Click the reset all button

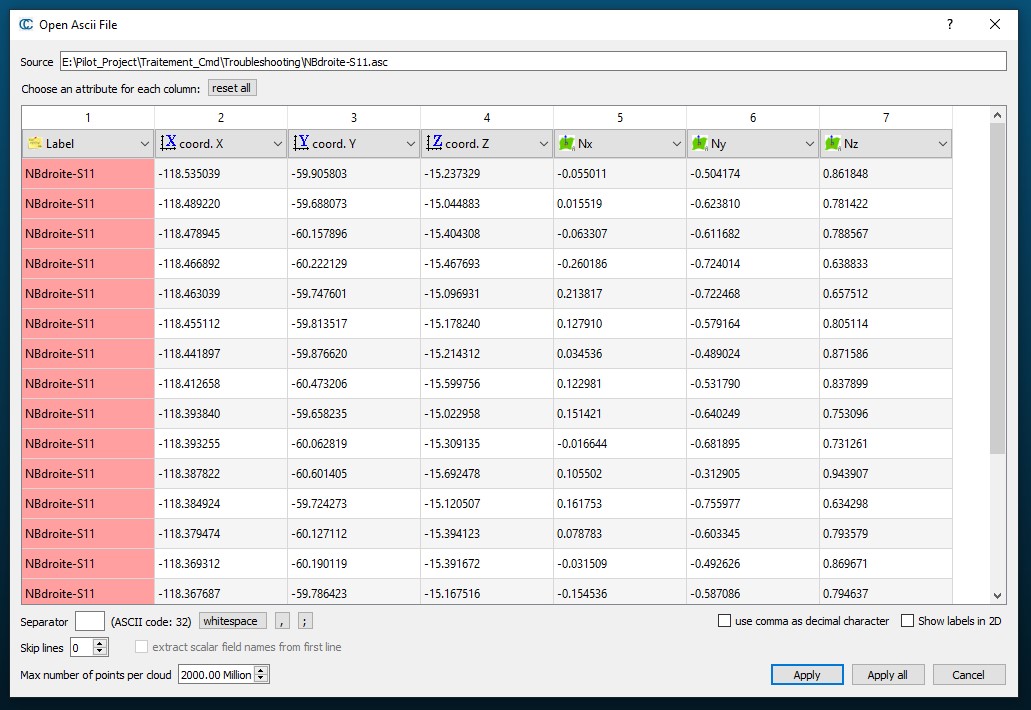coord(231,87)
